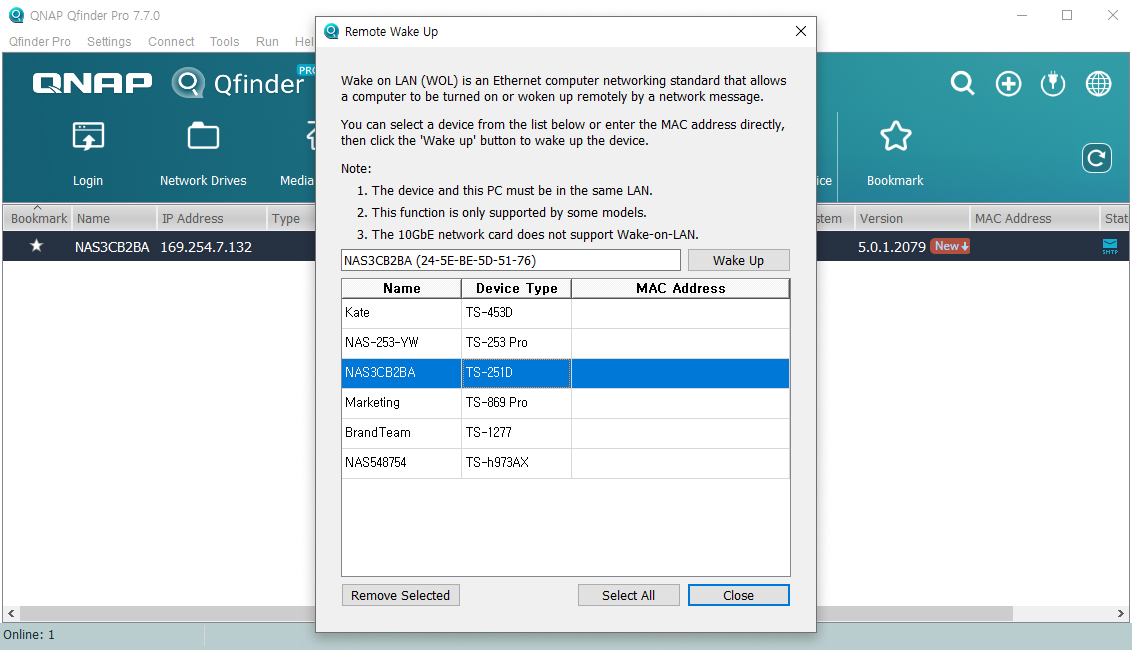Select the NAS-253-YW device row
This screenshot has height=650, width=1132.
tap(565, 343)
